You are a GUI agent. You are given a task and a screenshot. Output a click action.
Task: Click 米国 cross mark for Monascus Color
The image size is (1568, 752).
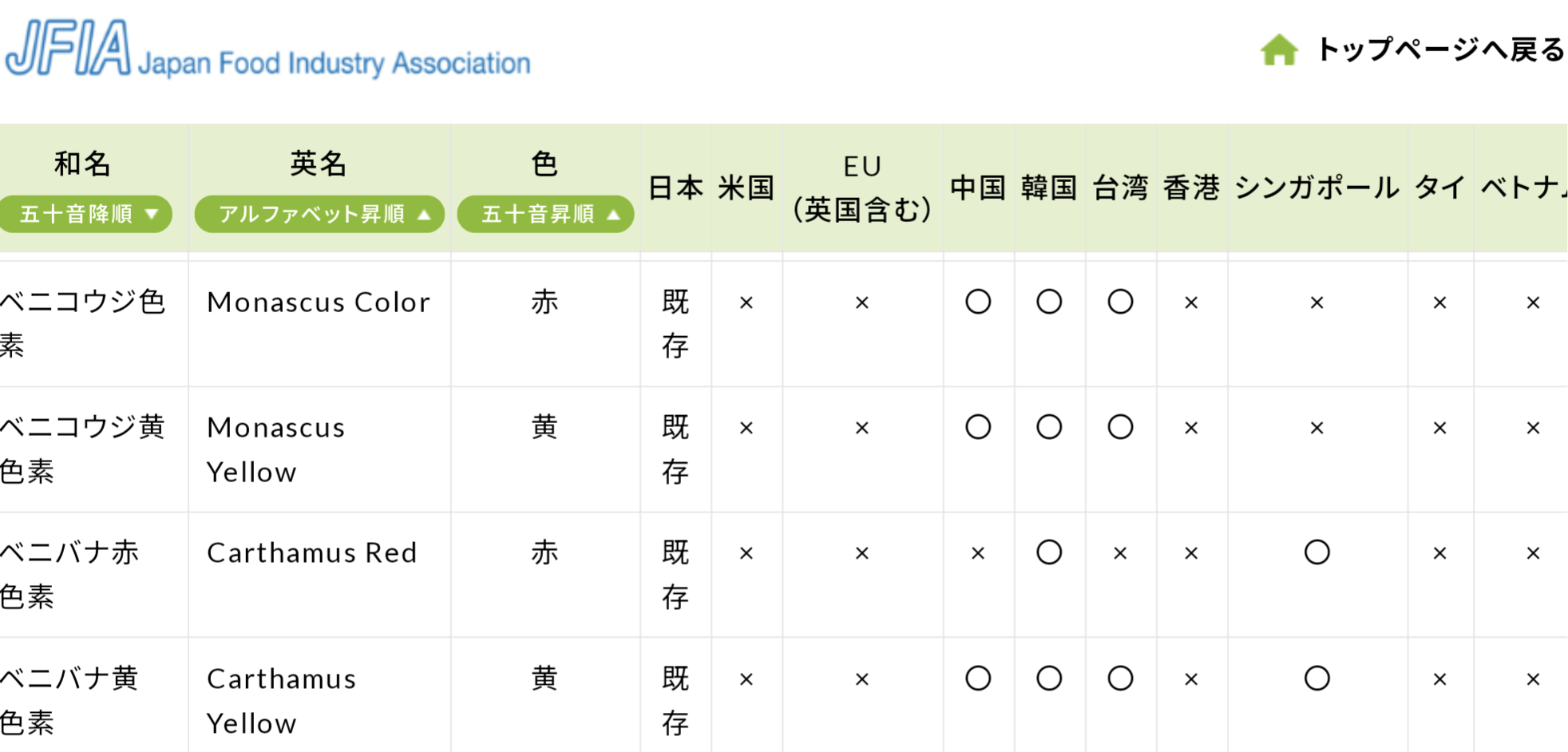[746, 303]
